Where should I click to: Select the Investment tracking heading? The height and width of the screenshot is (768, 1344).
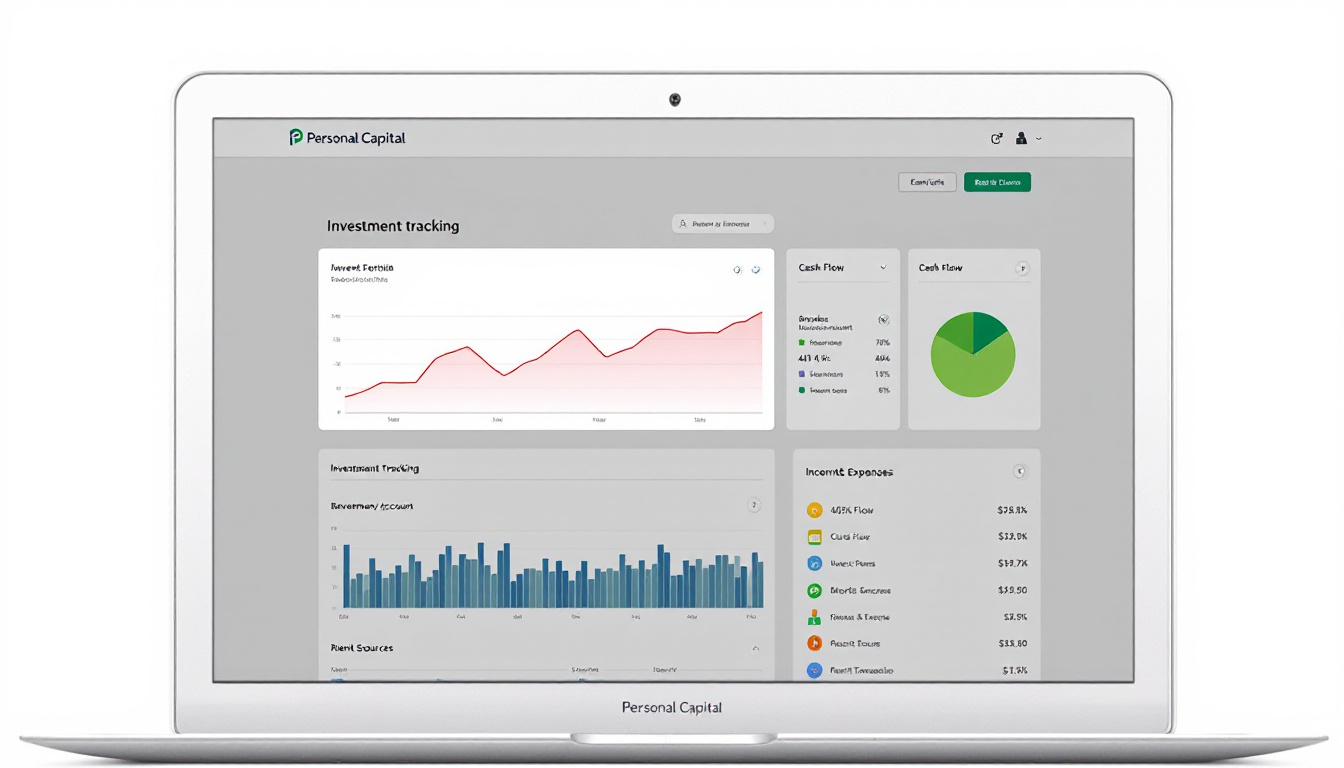pyautogui.click(x=392, y=226)
